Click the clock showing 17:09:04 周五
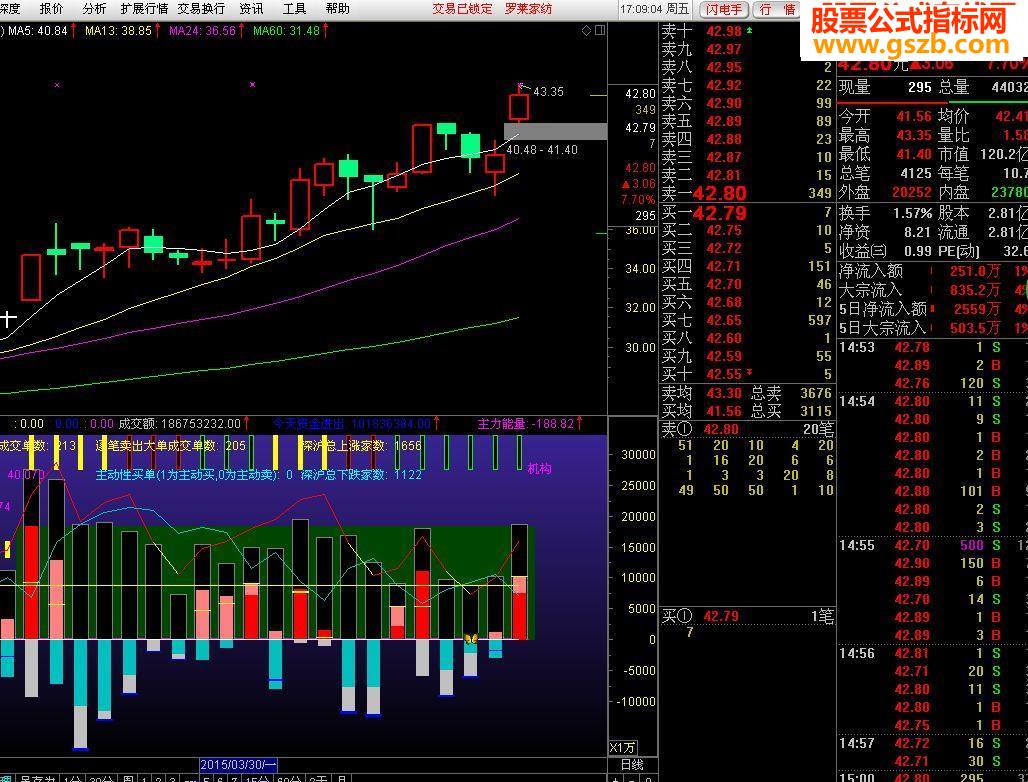The height and width of the screenshot is (782, 1028). (x=655, y=9)
